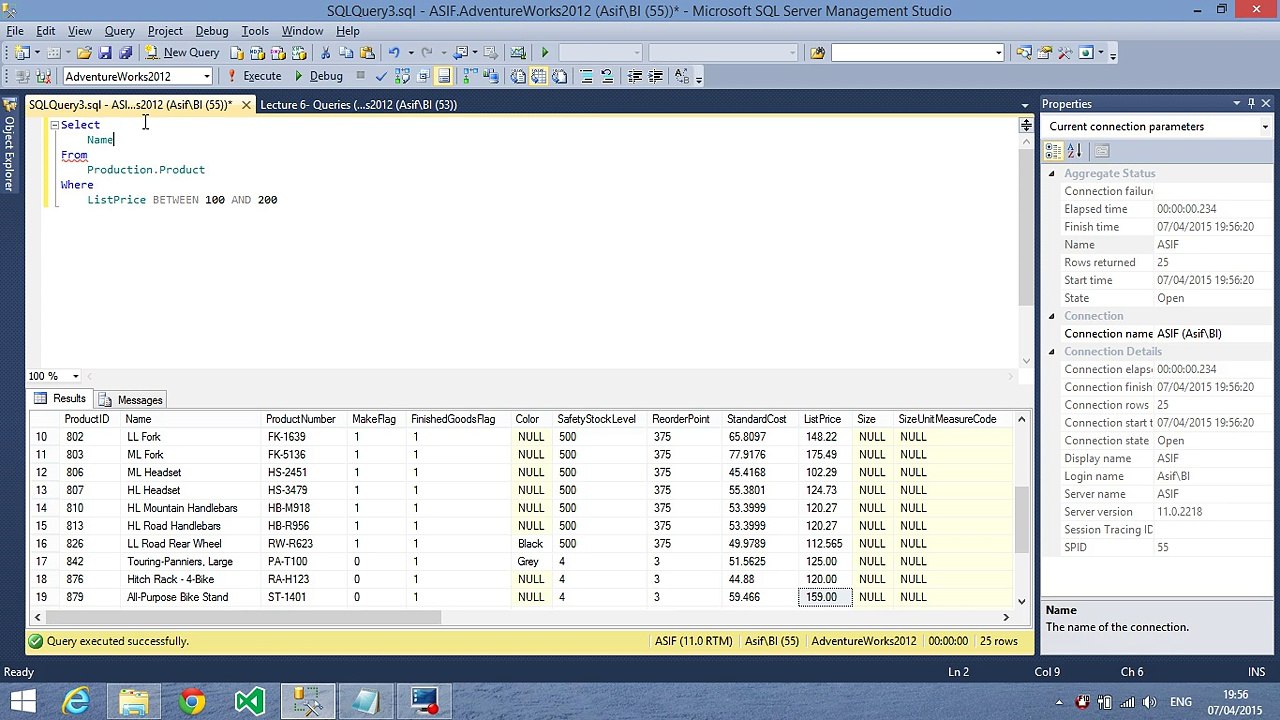
Task: Open Activity Monitor icon
Action: click(x=518, y=52)
